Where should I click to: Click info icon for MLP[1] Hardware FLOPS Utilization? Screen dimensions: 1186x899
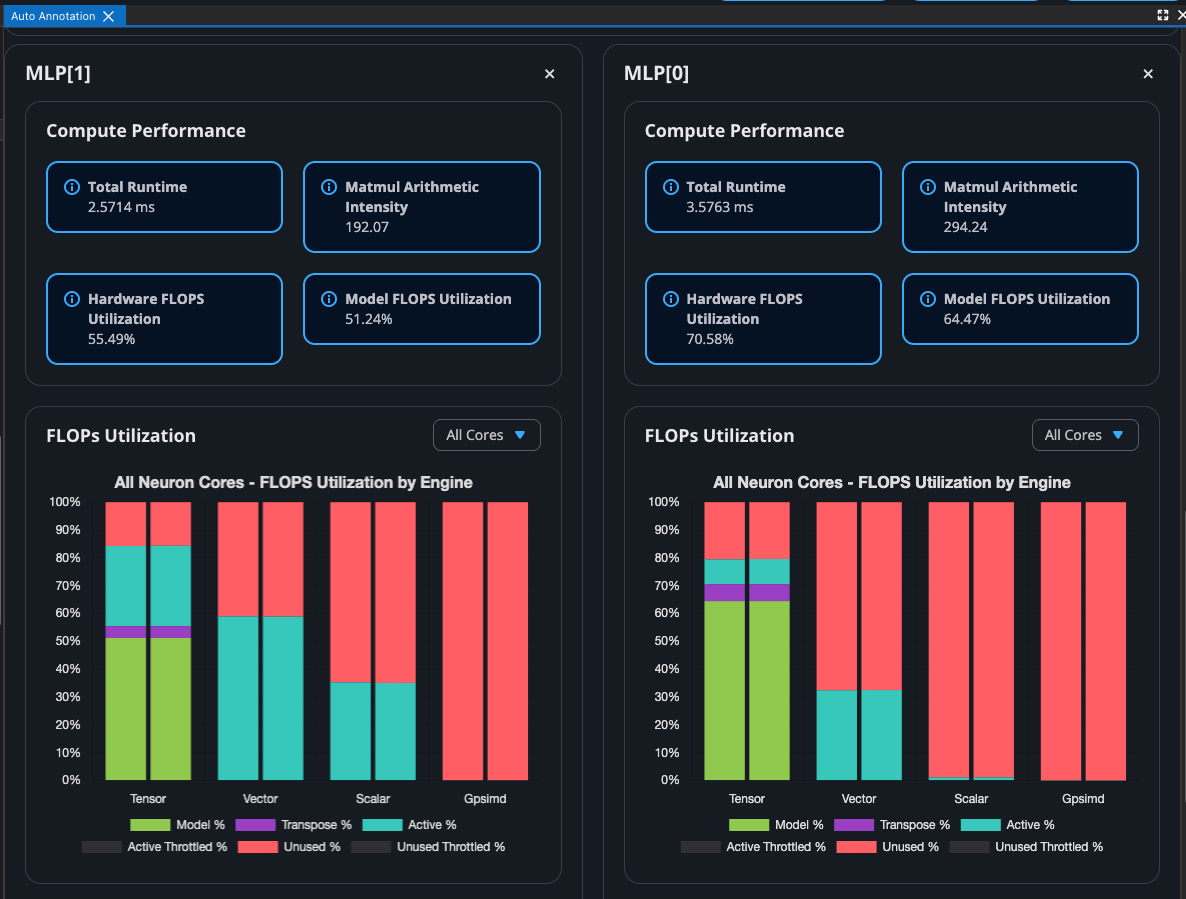72,299
